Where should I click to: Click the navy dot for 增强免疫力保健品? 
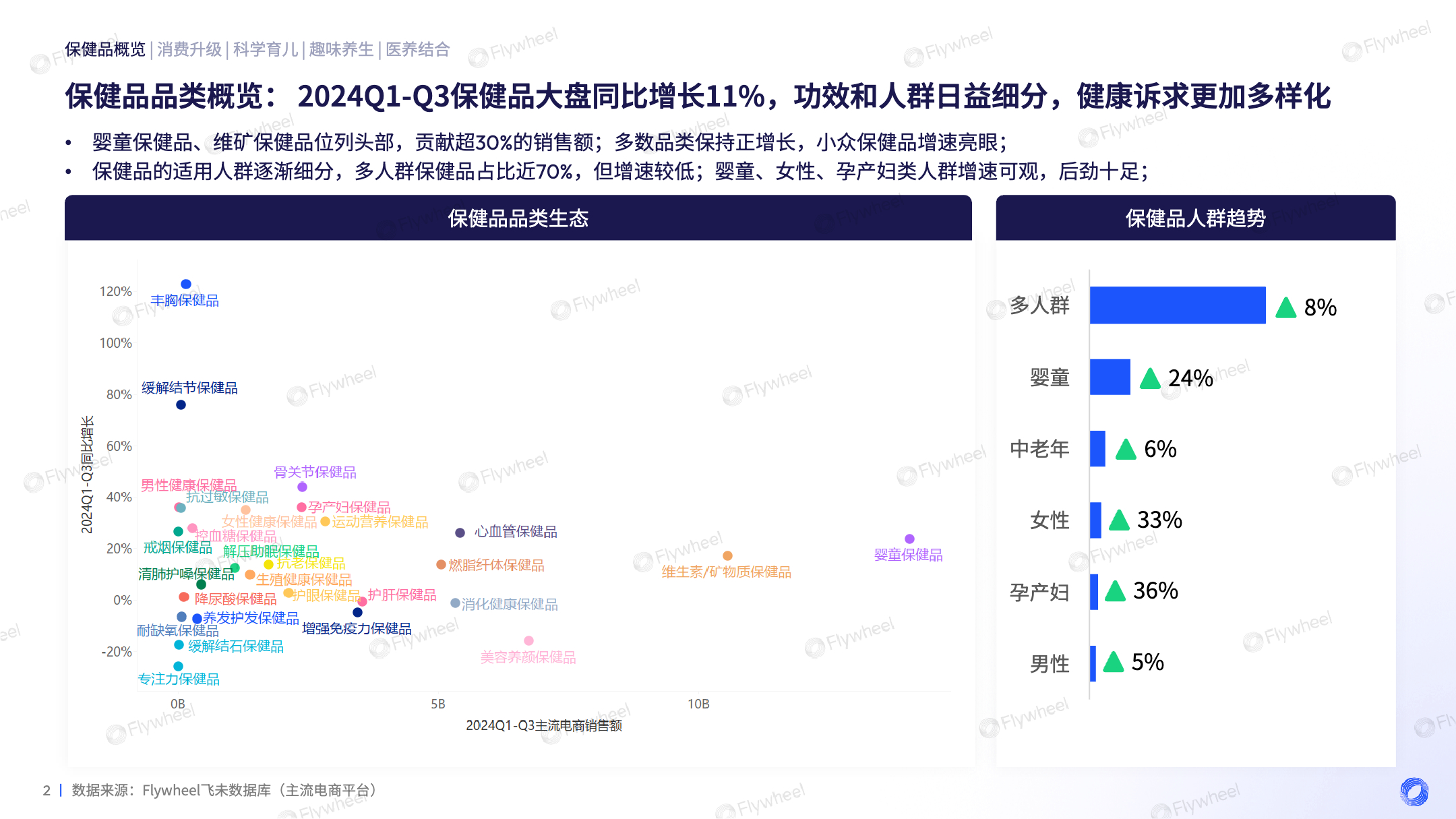point(357,612)
